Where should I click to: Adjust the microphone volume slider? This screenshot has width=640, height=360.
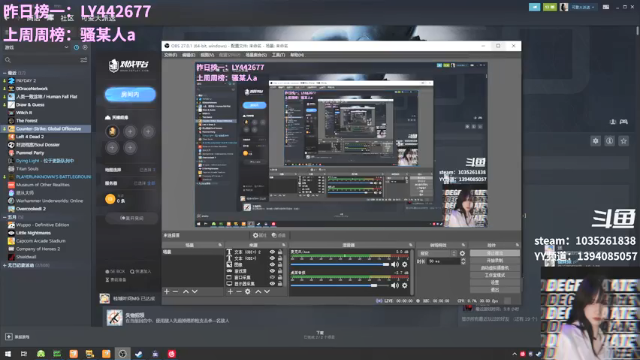tap(340, 264)
